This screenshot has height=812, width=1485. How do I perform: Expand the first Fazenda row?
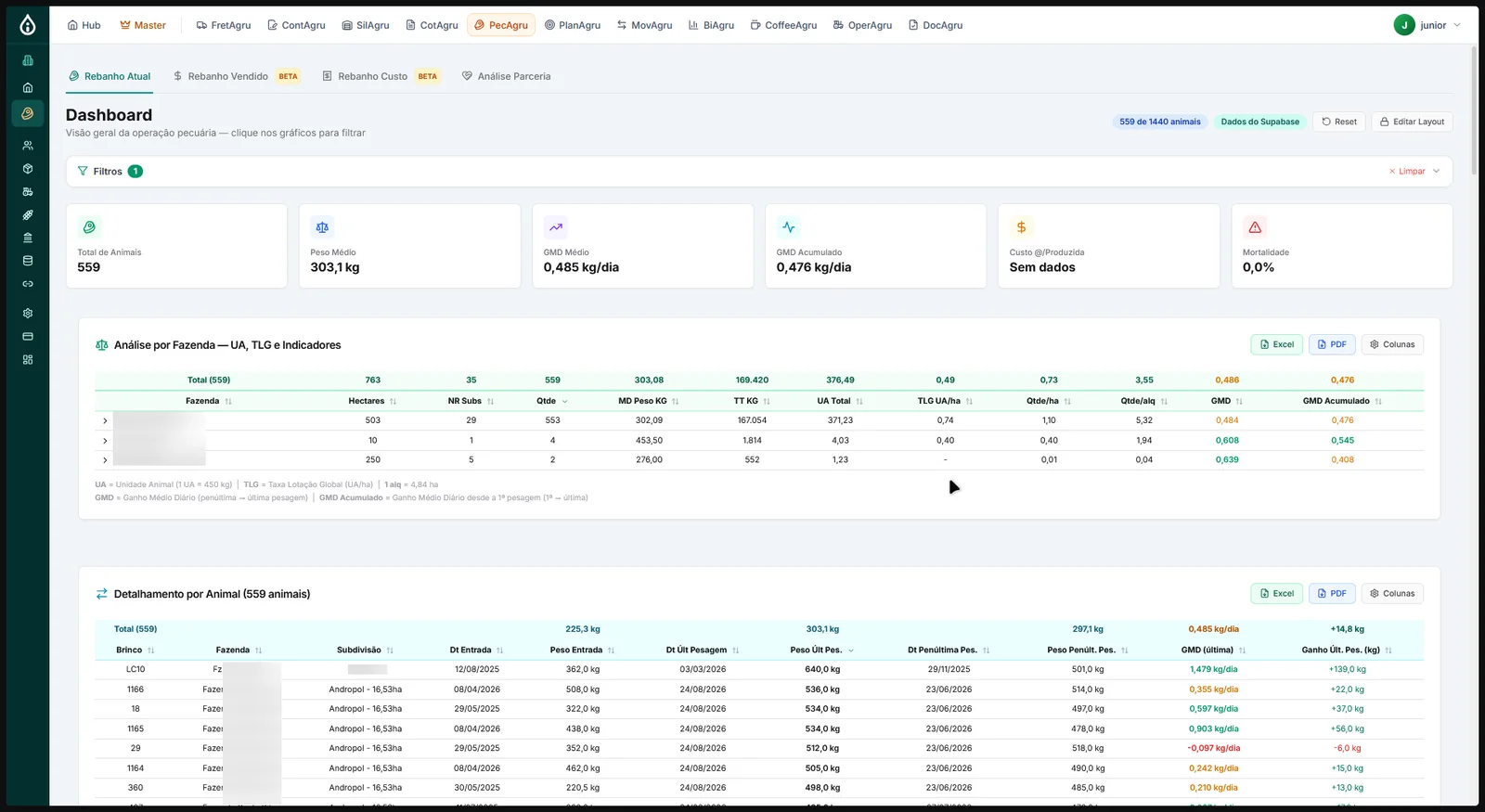coord(105,421)
